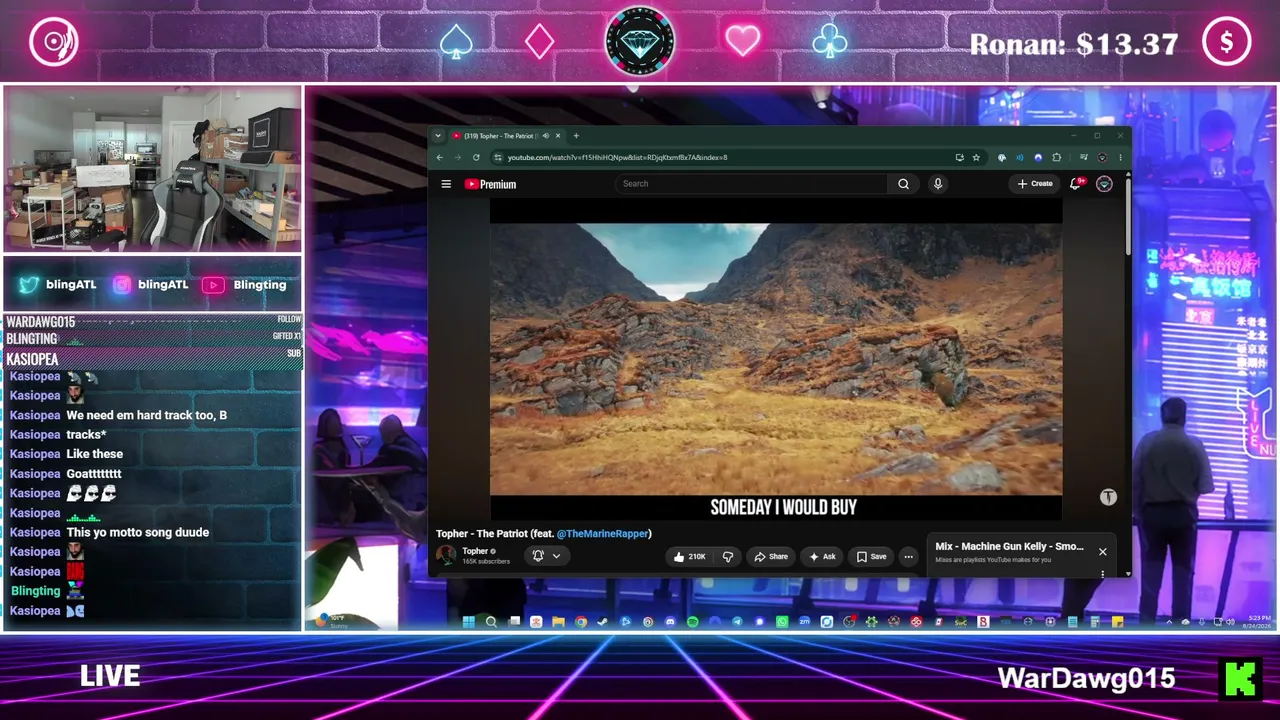Open Topher channel avatar

point(446,556)
